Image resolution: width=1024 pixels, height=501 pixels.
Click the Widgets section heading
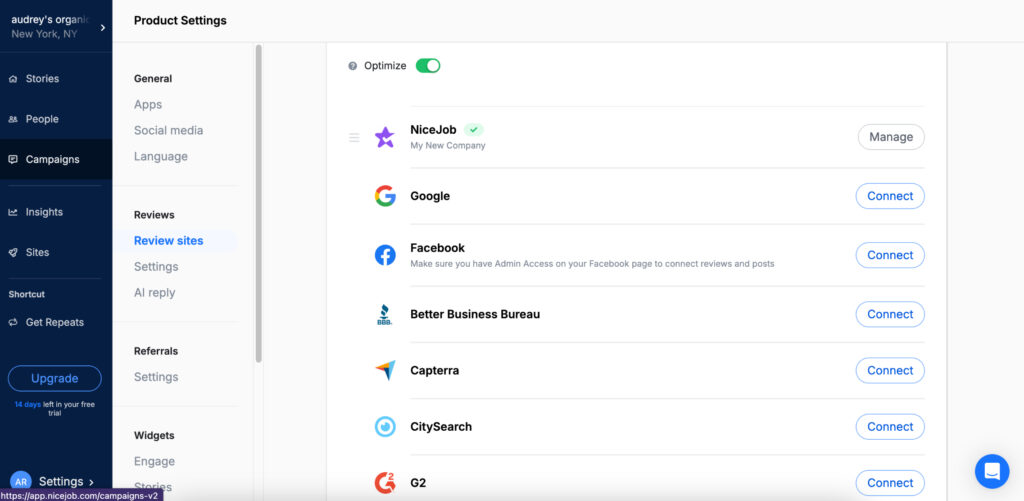click(x=154, y=436)
